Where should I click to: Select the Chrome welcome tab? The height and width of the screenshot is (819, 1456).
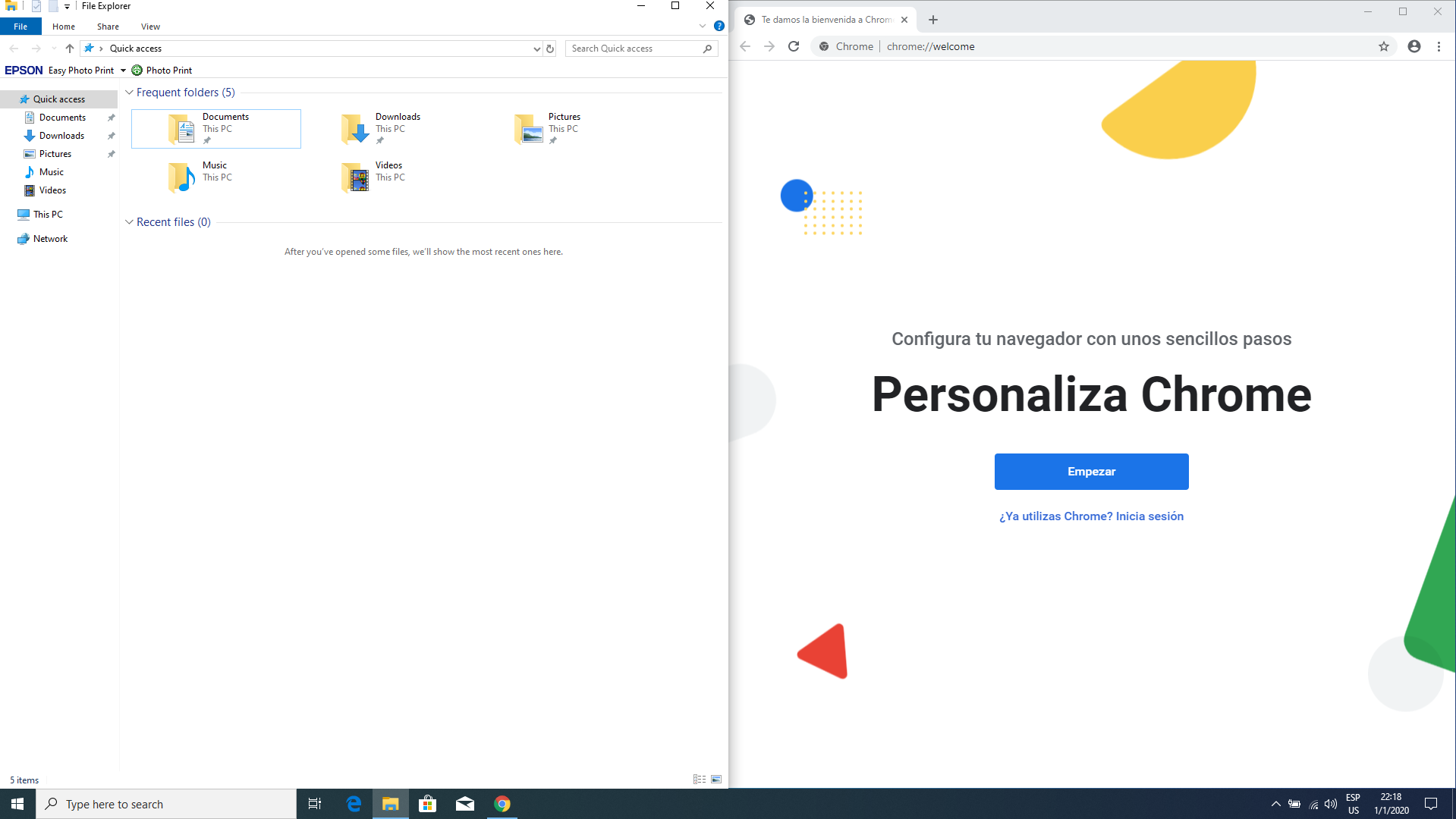tap(825, 20)
